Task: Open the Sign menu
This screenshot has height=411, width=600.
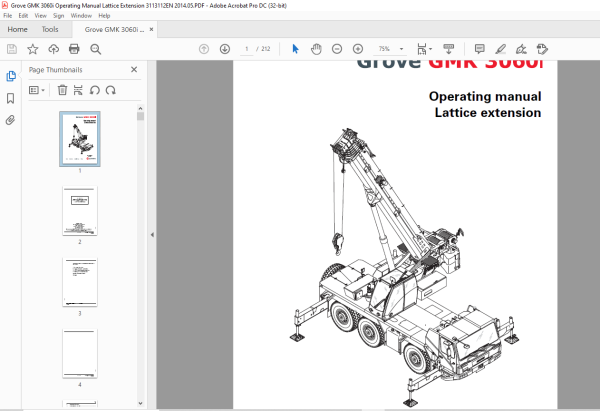Action: click(x=59, y=16)
